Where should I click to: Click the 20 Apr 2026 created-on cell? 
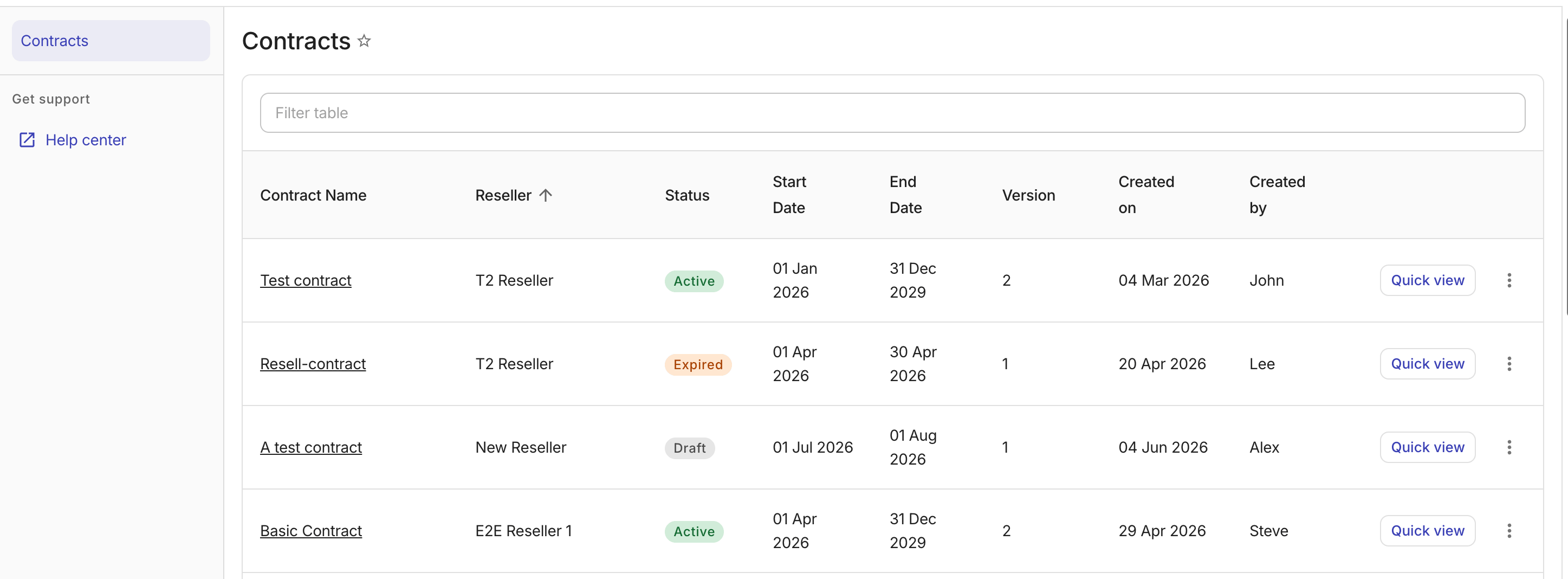1162,363
